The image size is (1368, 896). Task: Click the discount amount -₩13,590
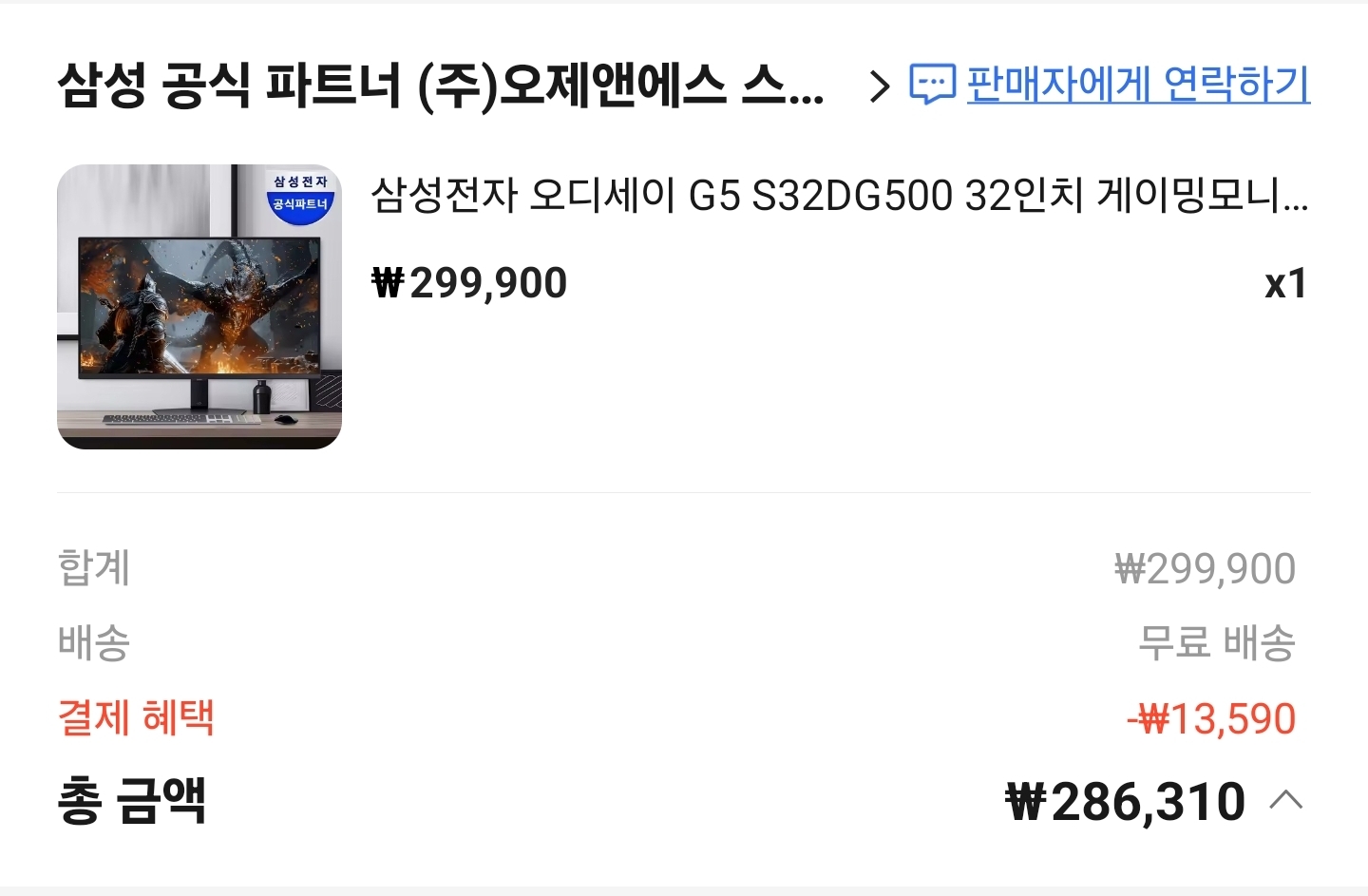pos(1211,719)
